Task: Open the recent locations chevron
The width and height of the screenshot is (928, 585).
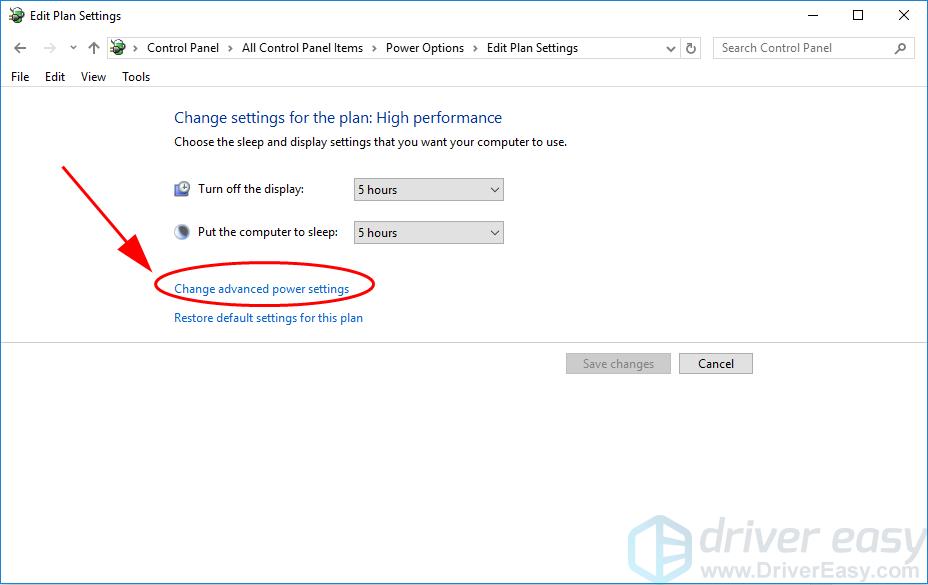Action: point(73,48)
